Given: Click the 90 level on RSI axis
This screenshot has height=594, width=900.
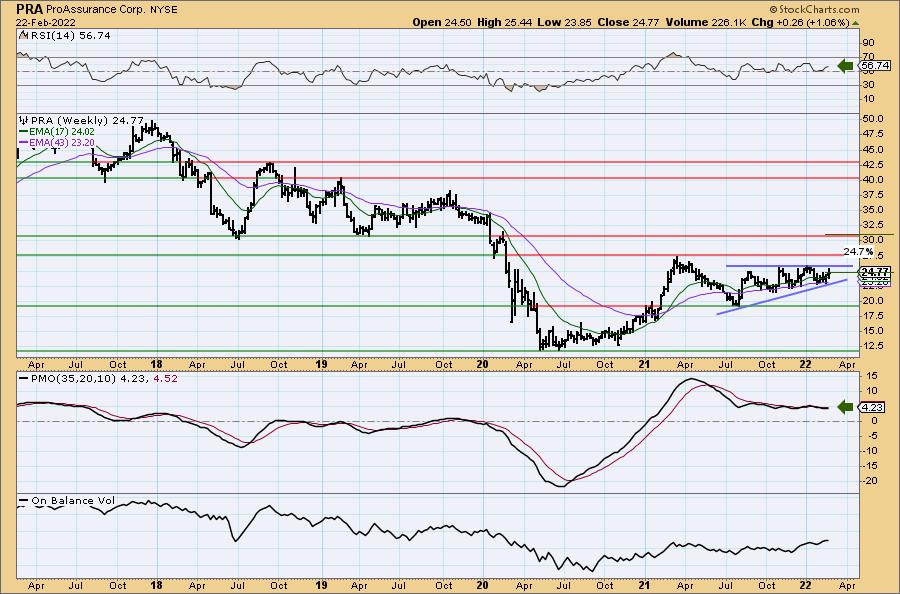Looking at the screenshot, I should 868,42.
